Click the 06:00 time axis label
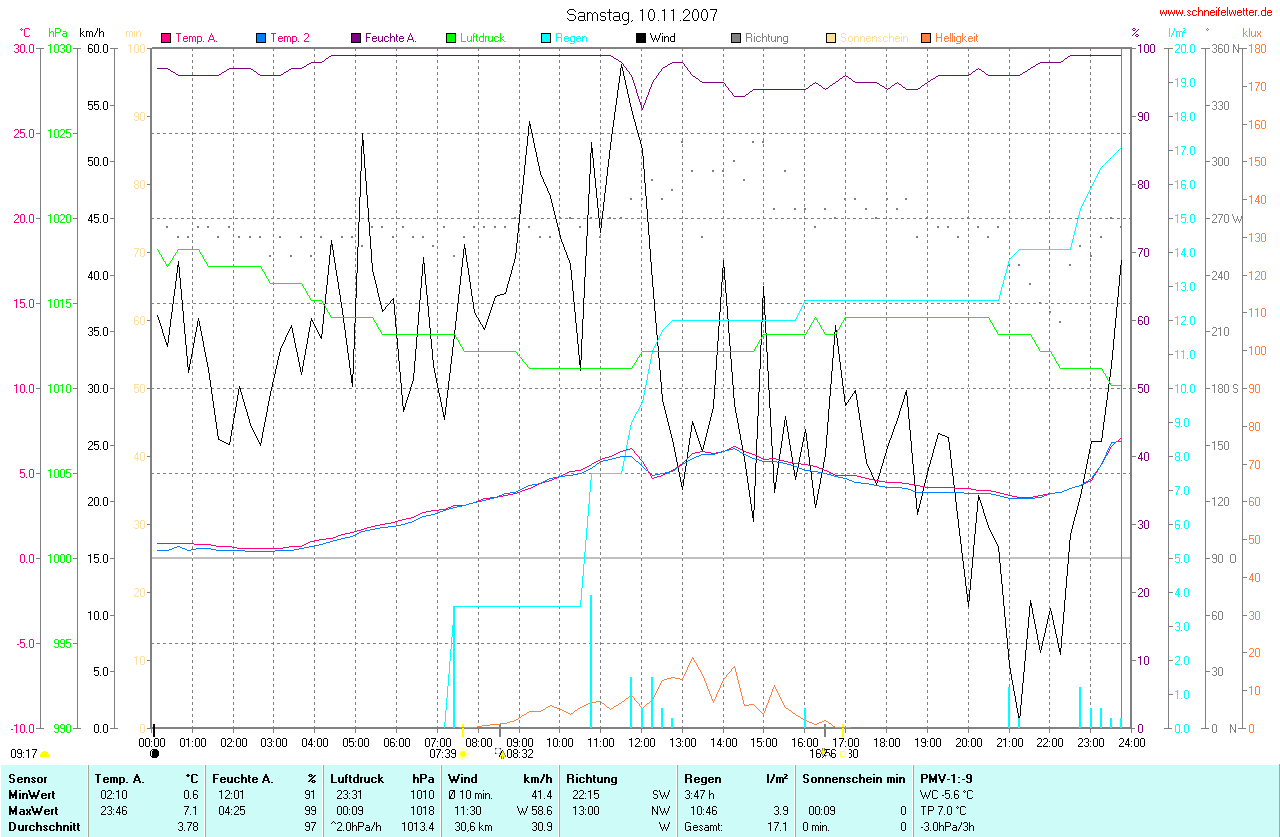 [x=396, y=742]
